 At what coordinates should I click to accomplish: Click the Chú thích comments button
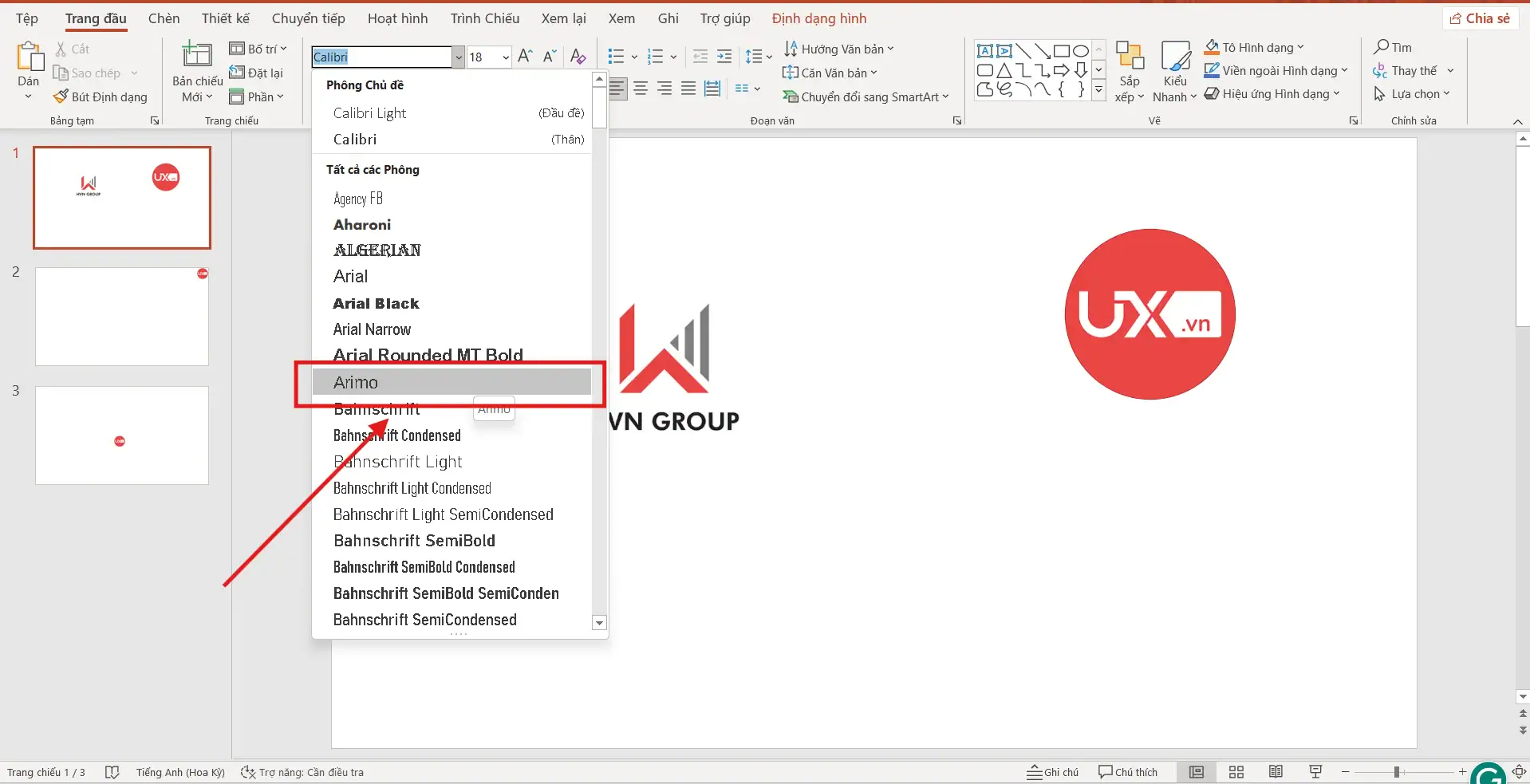click(x=1128, y=772)
